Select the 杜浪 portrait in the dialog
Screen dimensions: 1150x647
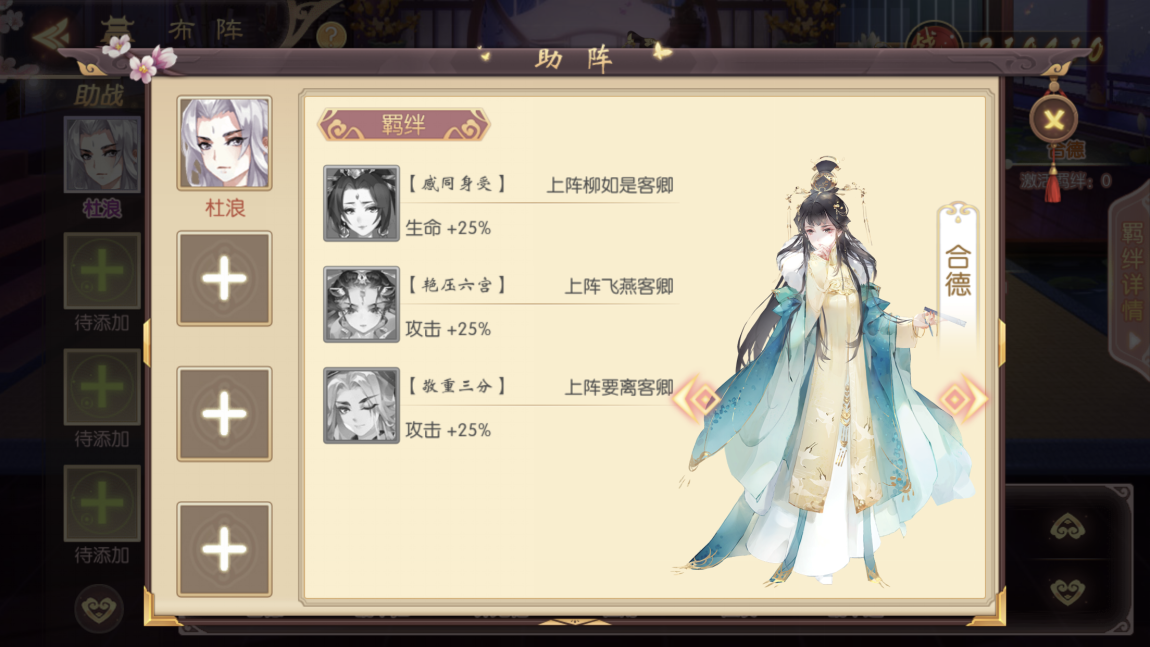pos(224,143)
